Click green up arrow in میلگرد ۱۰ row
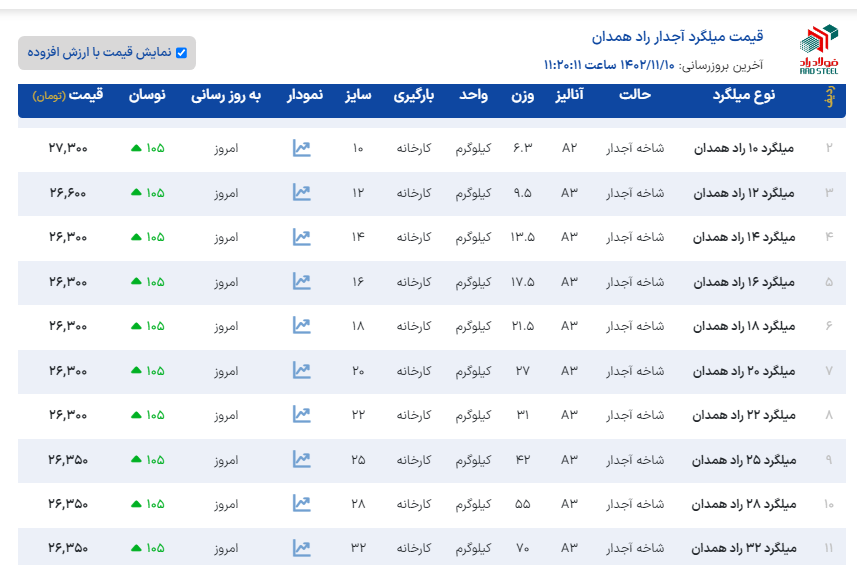 [136, 149]
